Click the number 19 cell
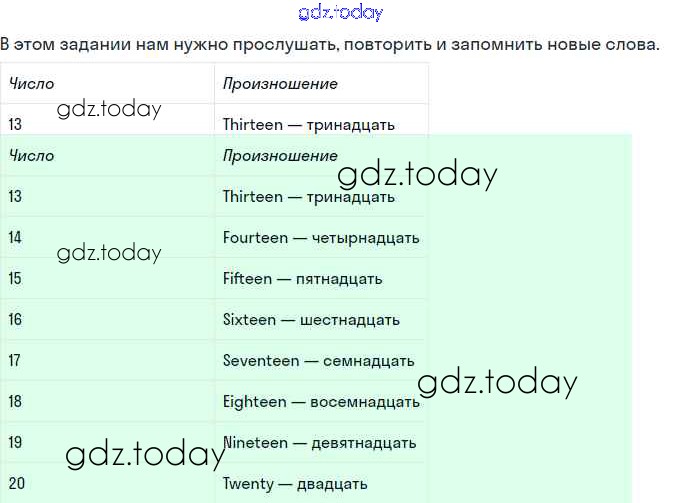Screen dimensions: 680x503 [15, 443]
